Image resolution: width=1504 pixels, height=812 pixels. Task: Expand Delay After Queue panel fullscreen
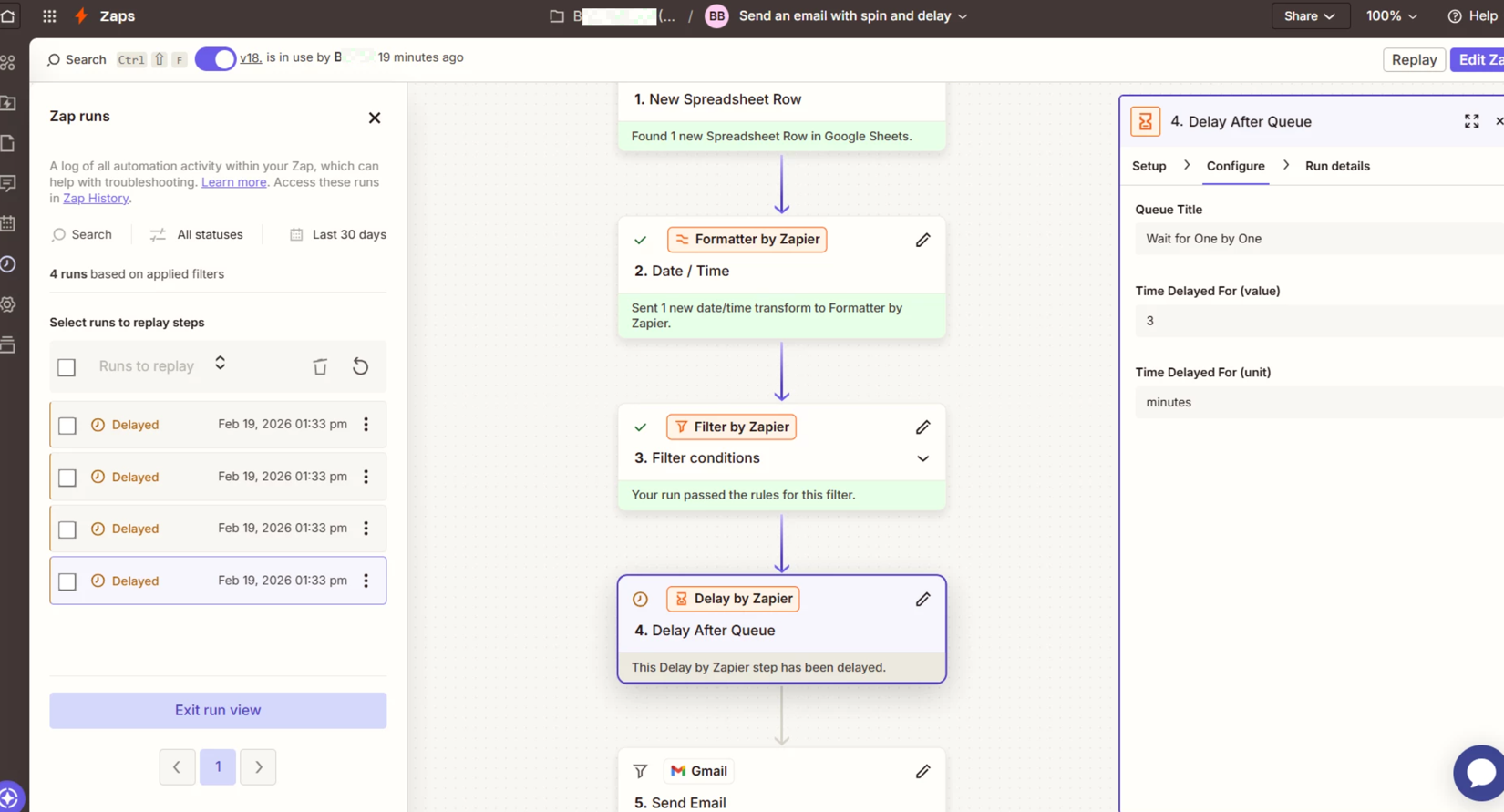click(x=1471, y=121)
